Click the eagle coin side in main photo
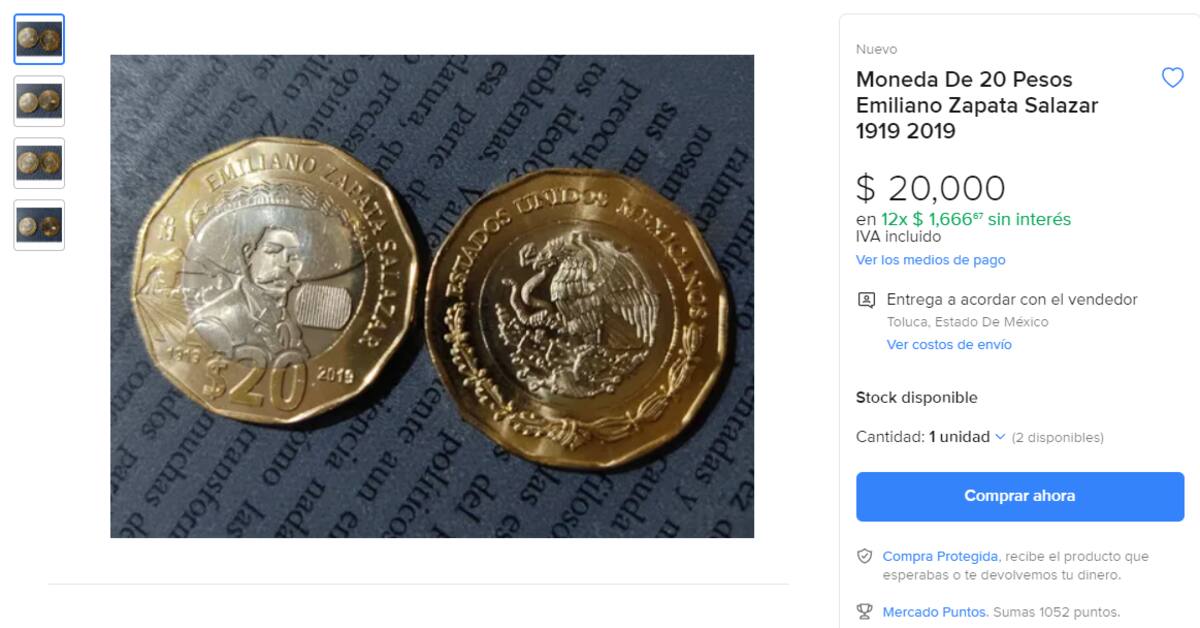 (575, 318)
